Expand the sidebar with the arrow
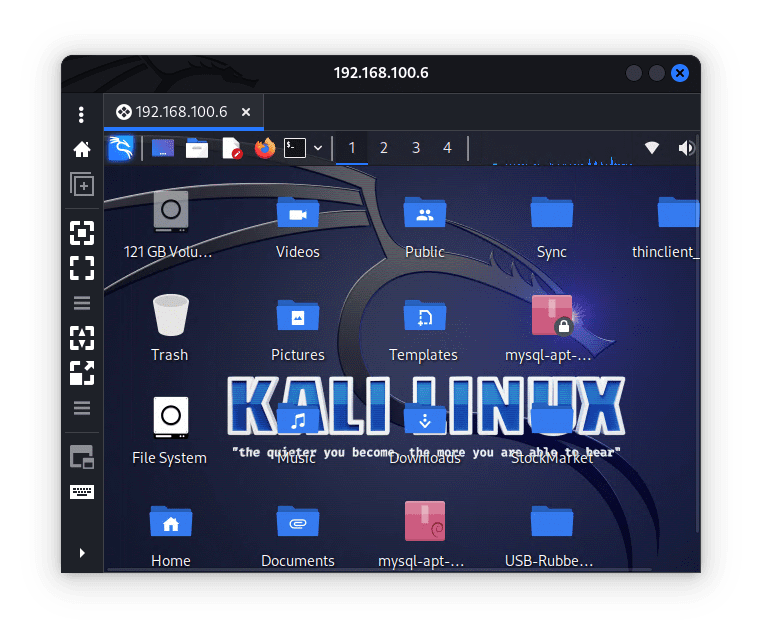 (x=82, y=553)
